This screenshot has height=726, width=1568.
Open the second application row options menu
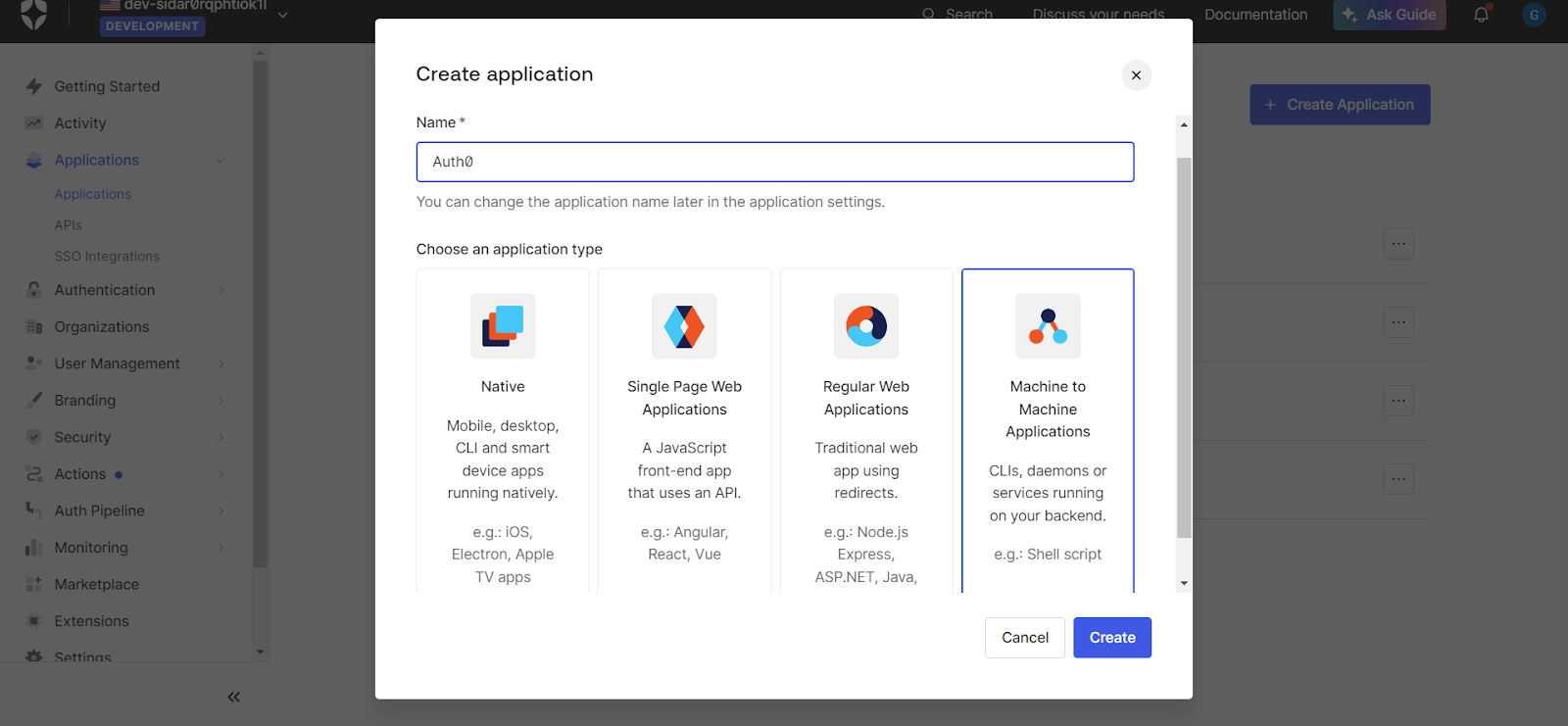point(1398,322)
